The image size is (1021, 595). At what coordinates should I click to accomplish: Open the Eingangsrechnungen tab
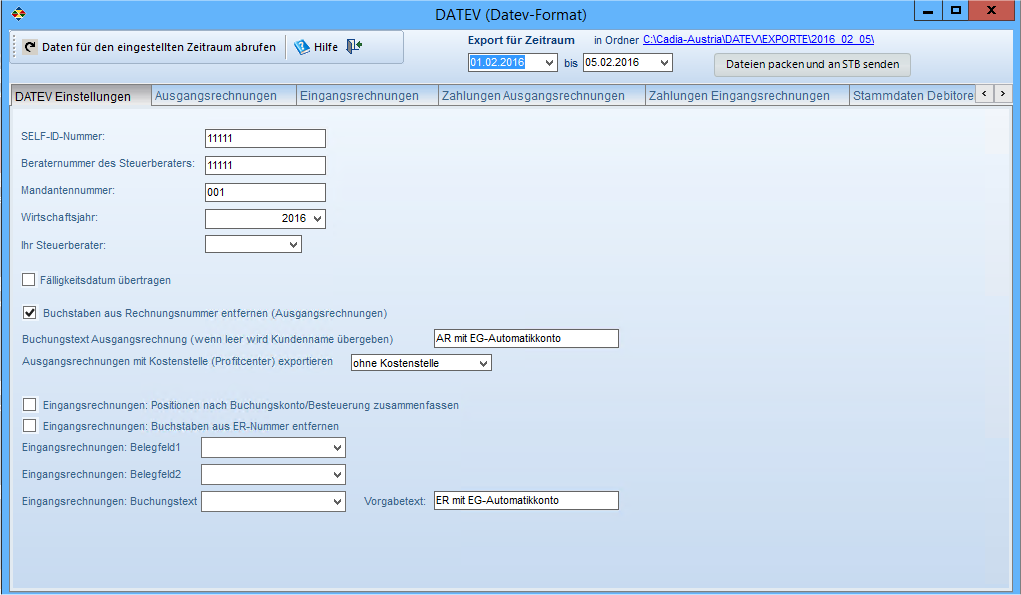(x=367, y=96)
